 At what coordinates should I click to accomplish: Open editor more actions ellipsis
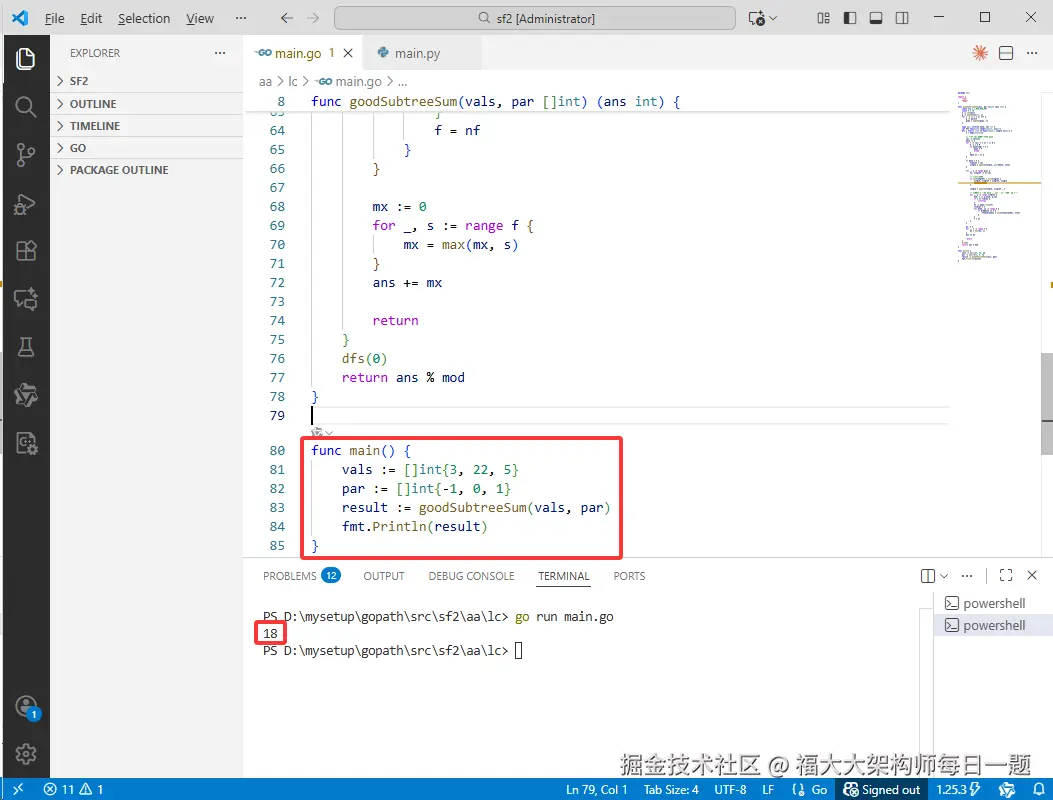point(1032,53)
